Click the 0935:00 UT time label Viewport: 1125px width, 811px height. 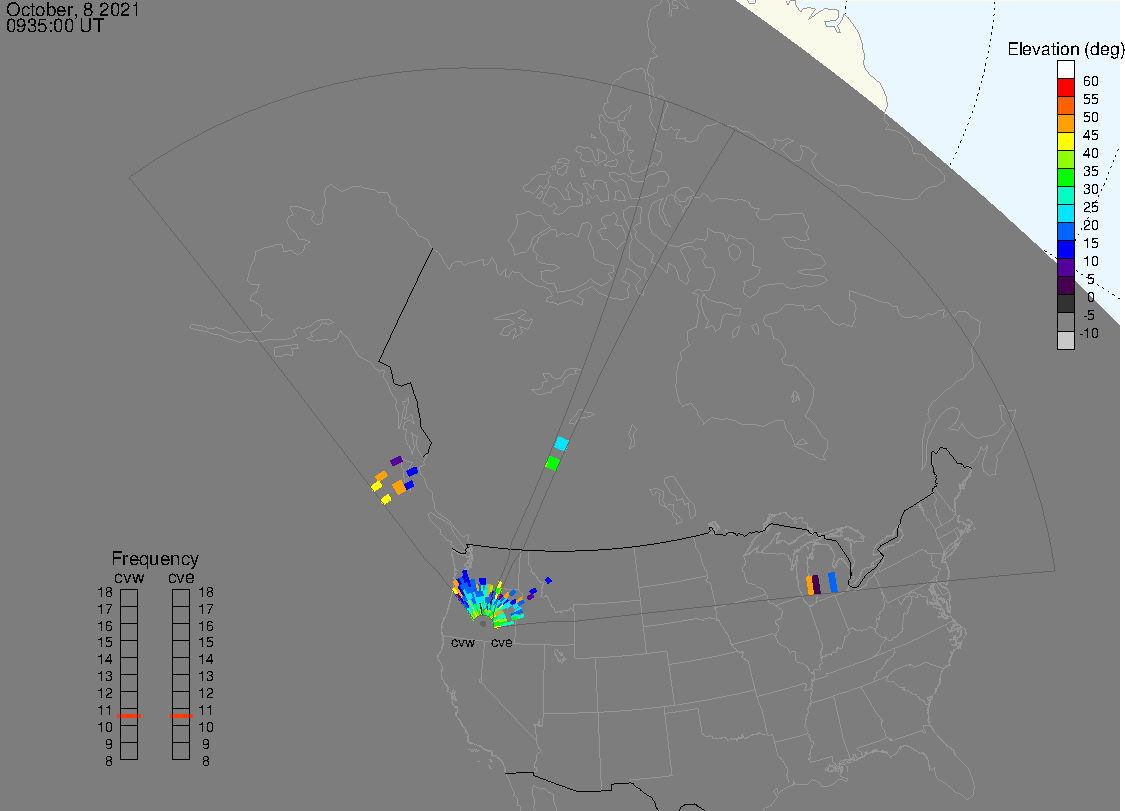click(55, 26)
